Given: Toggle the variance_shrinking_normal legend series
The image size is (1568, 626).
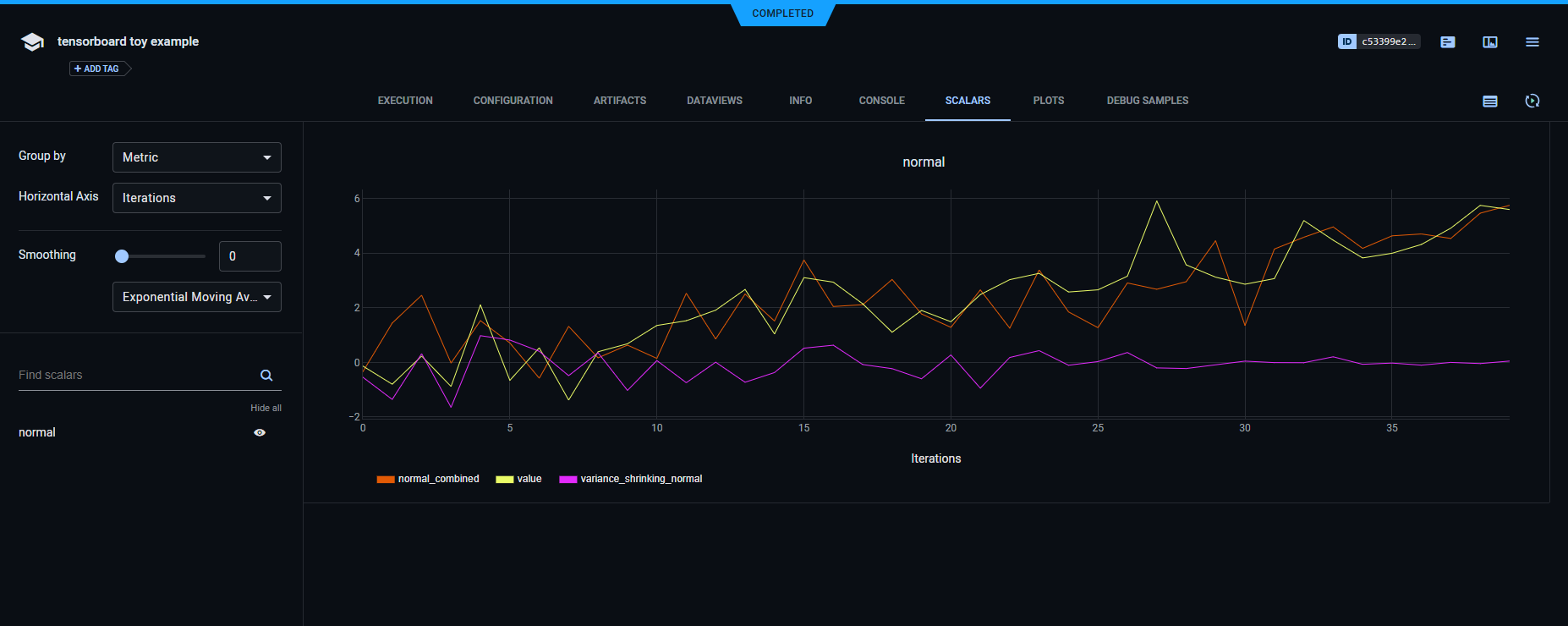Looking at the screenshot, I should click(x=631, y=479).
